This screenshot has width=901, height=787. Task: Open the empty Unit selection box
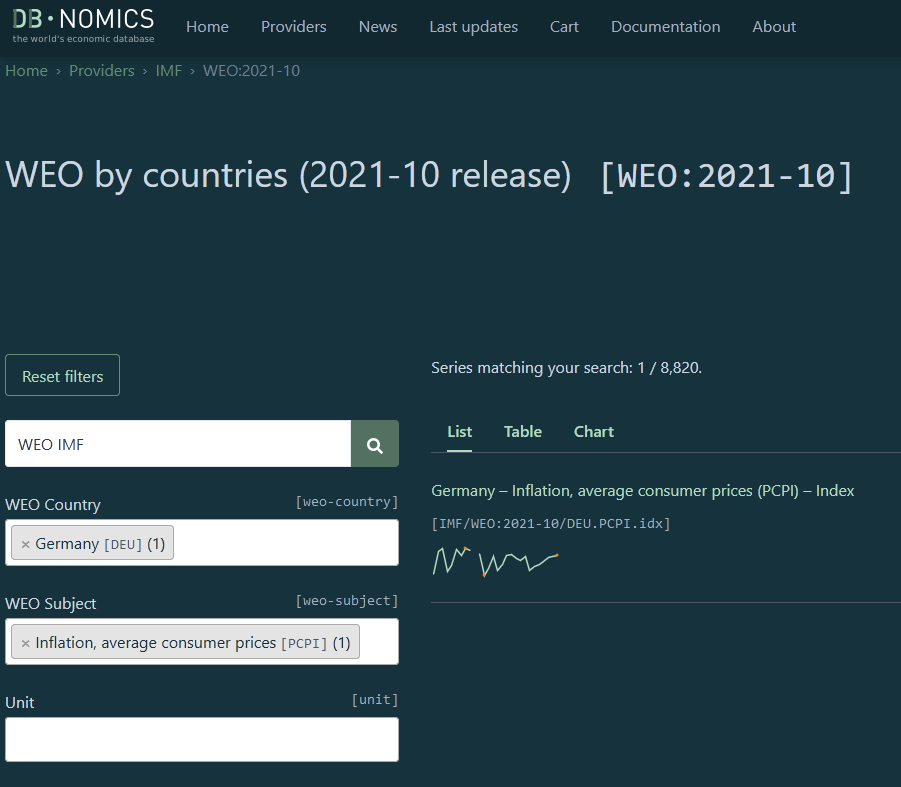point(202,739)
